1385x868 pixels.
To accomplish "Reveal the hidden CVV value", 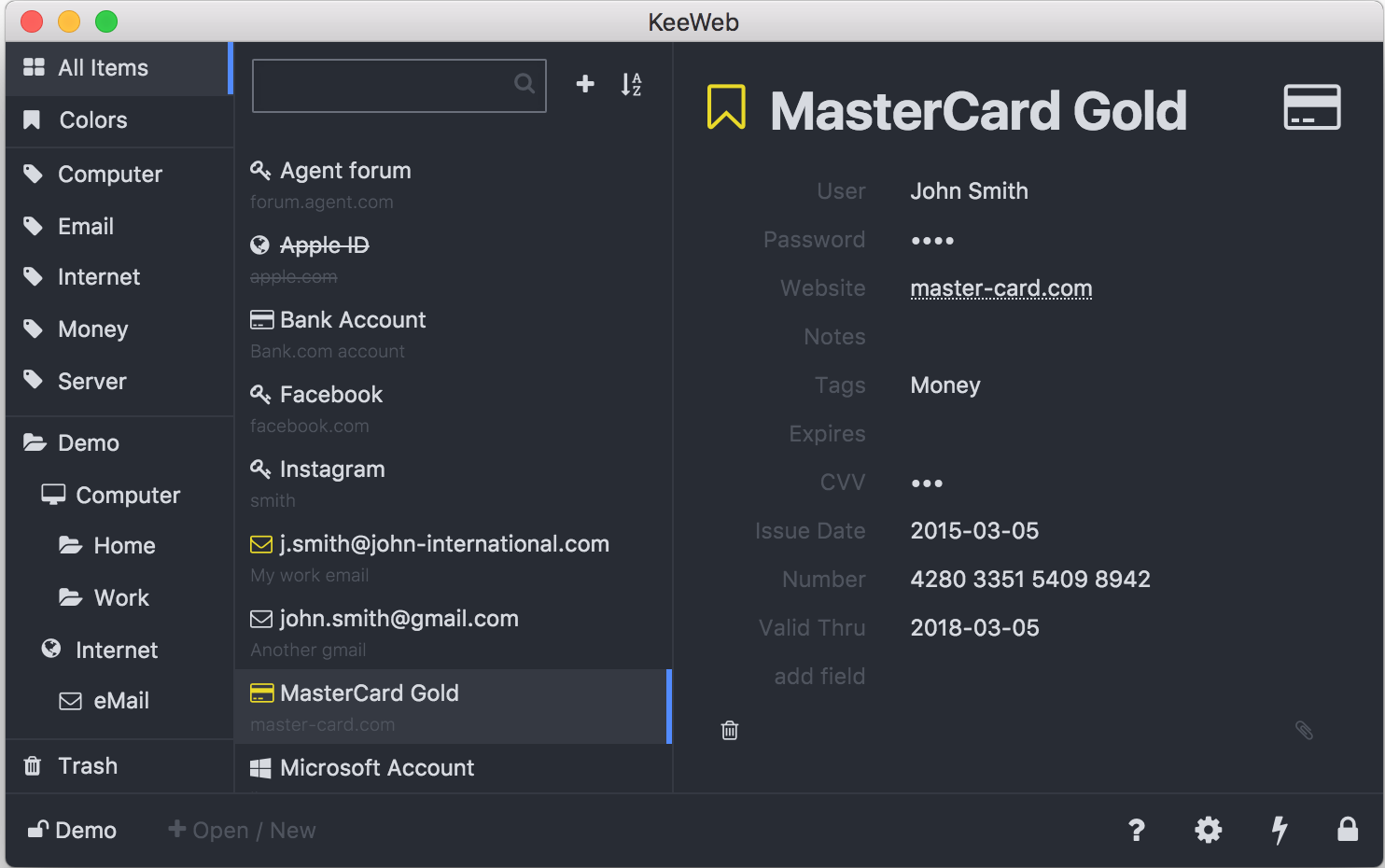I will click(927, 483).
